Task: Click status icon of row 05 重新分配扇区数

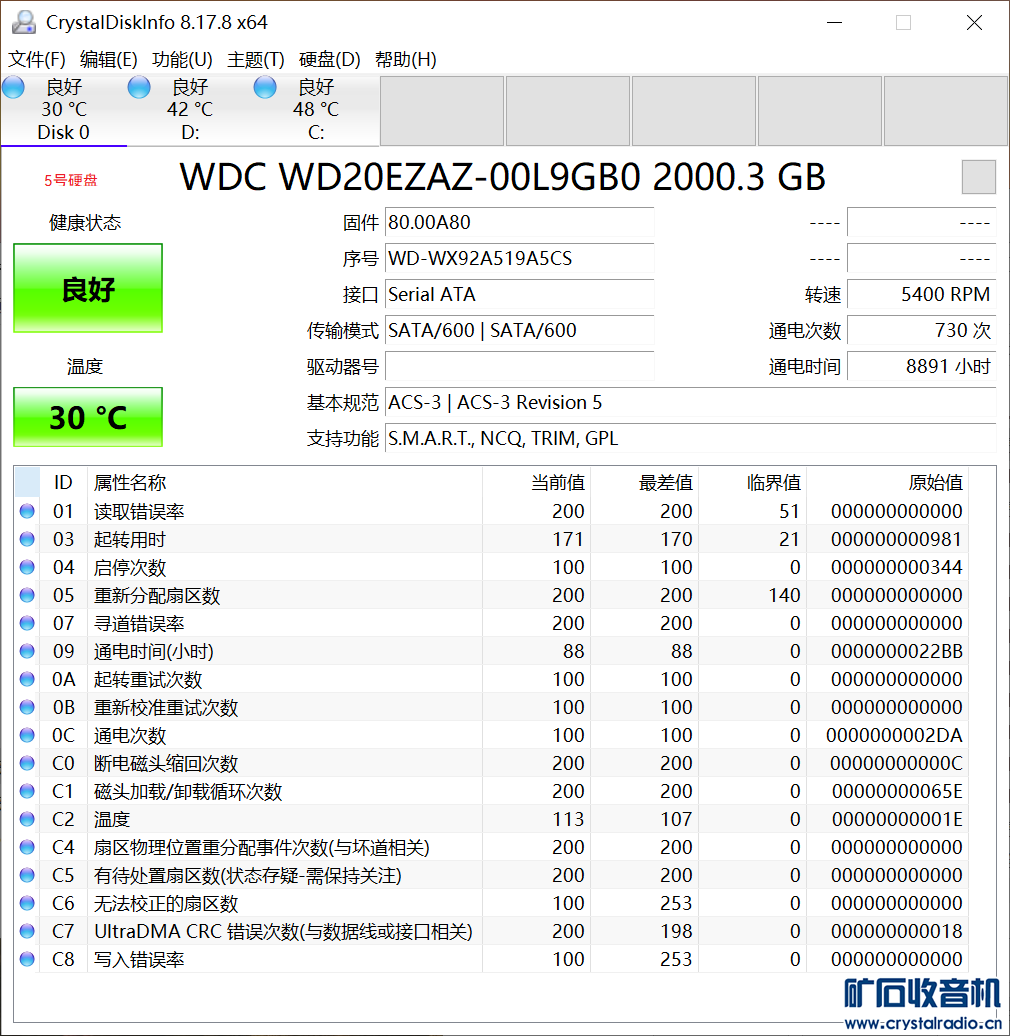Action: 27,595
